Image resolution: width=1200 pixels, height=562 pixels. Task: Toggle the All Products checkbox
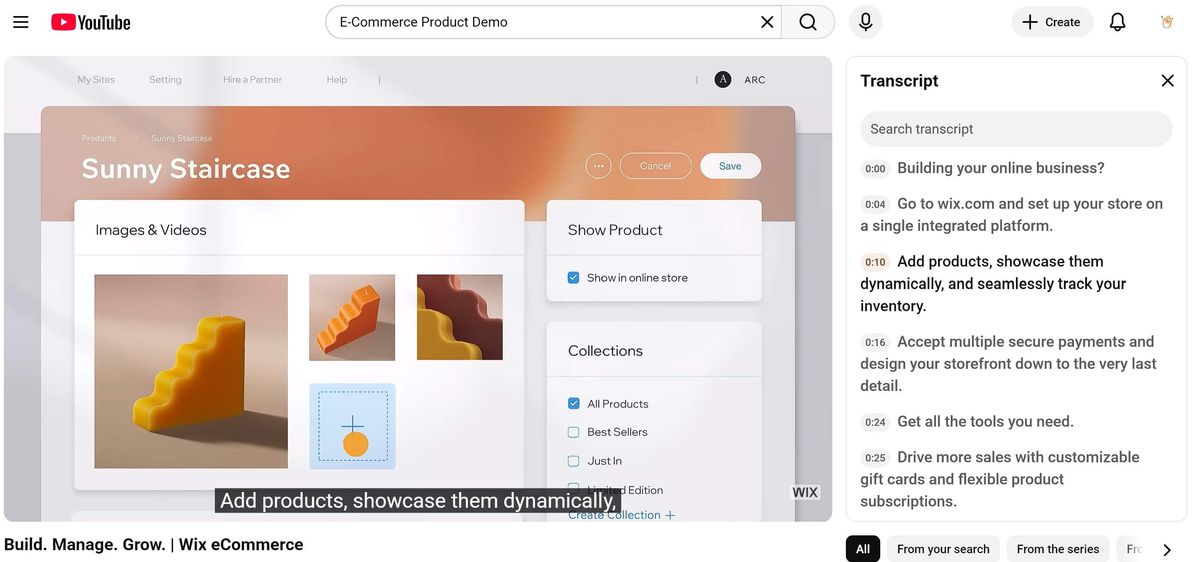tap(573, 403)
